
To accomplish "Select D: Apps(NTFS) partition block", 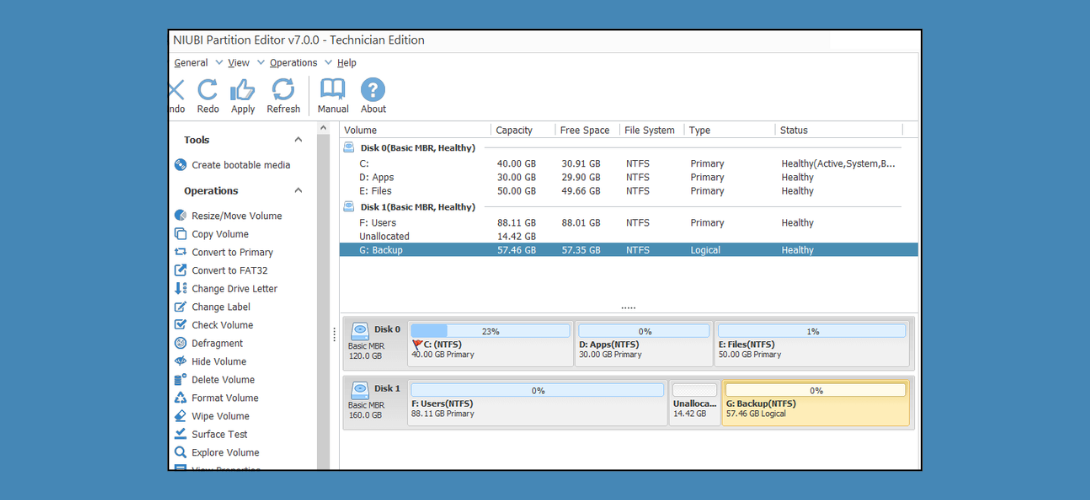I will pos(644,344).
